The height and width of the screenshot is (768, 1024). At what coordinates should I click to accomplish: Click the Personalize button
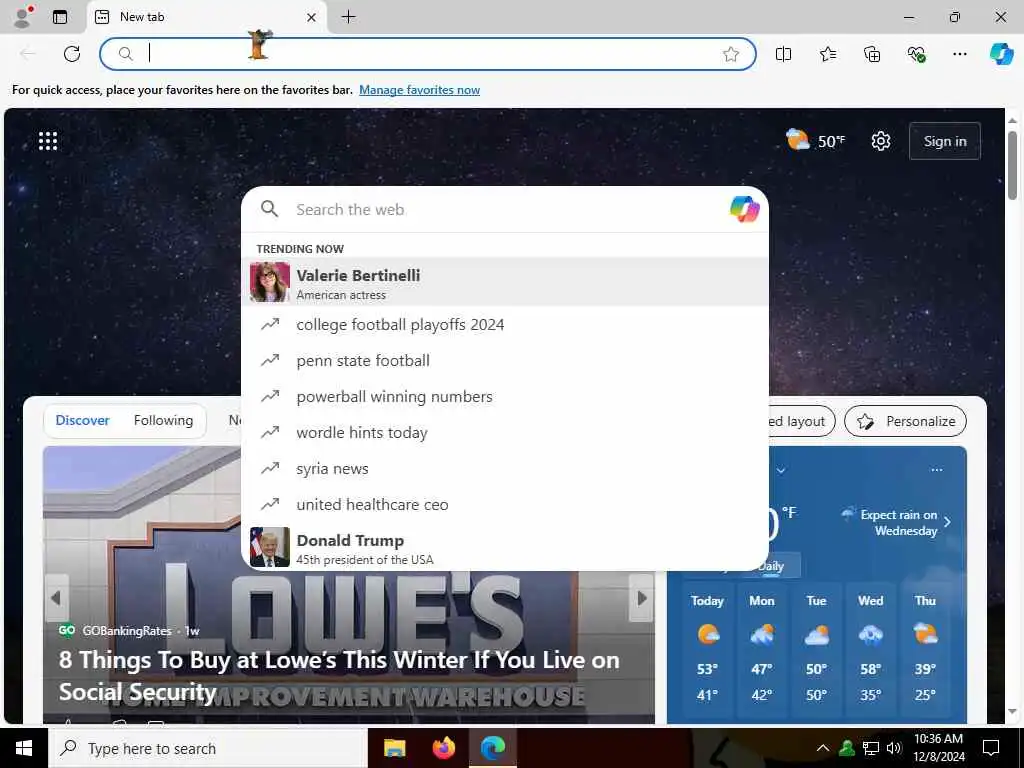(x=905, y=421)
